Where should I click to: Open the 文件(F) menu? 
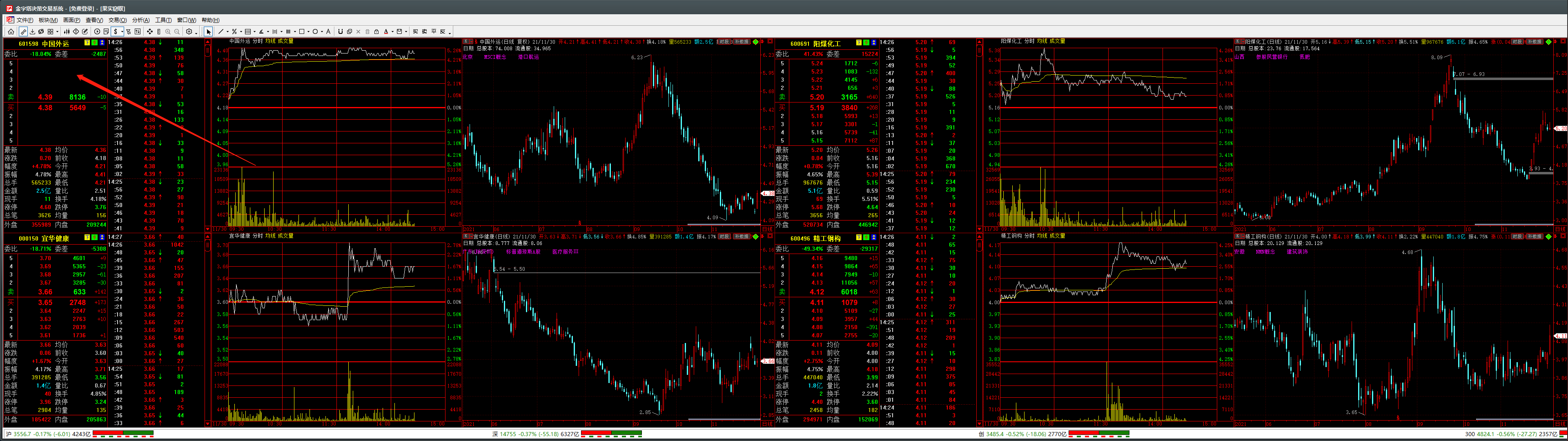[25, 20]
